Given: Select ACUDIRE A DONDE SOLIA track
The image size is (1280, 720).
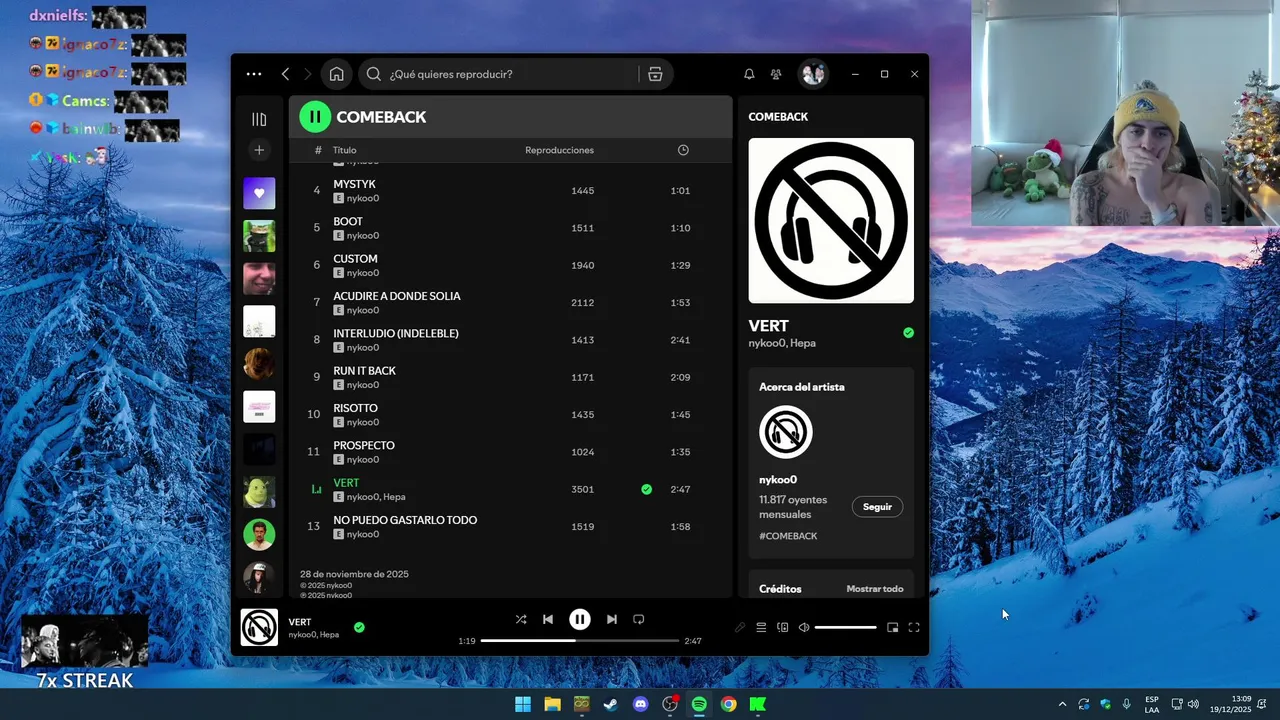Looking at the screenshot, I should 510,302.
